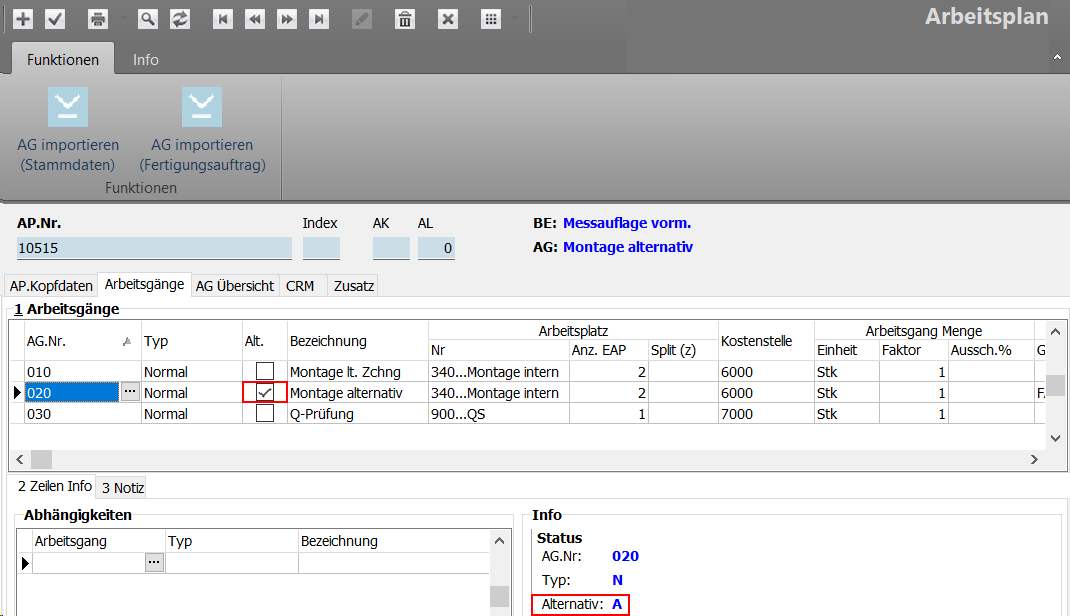Go to previous record icon
The image size is (1070, 616).
point(255,19)
